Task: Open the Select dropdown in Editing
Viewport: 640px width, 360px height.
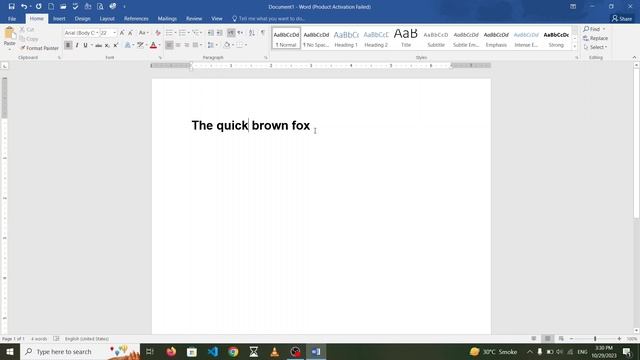Action: [x=596, y=47]
